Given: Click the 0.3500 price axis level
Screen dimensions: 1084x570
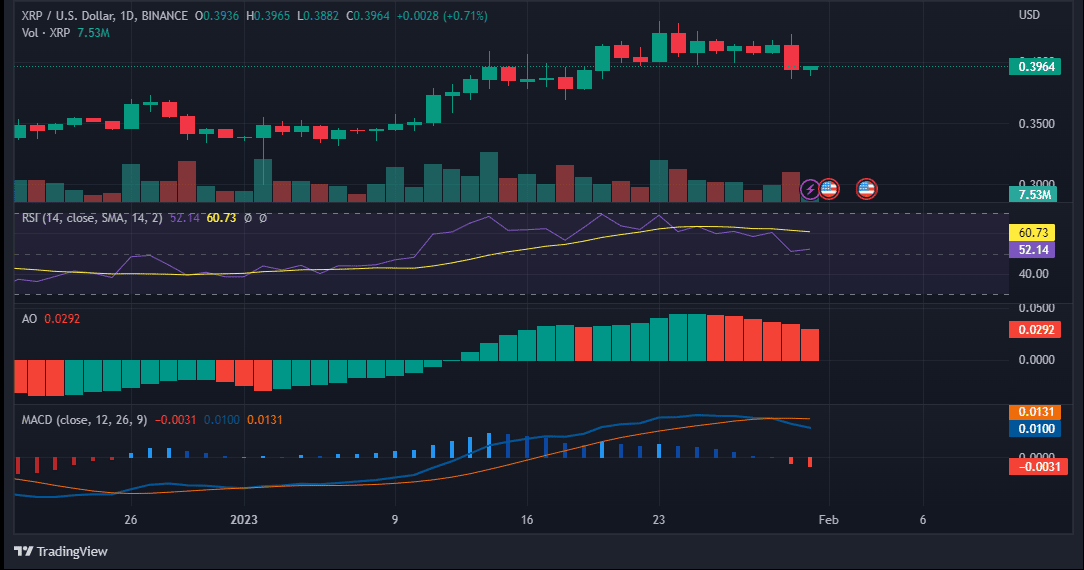Looking at the screenshot, I should click(1036, 124).
